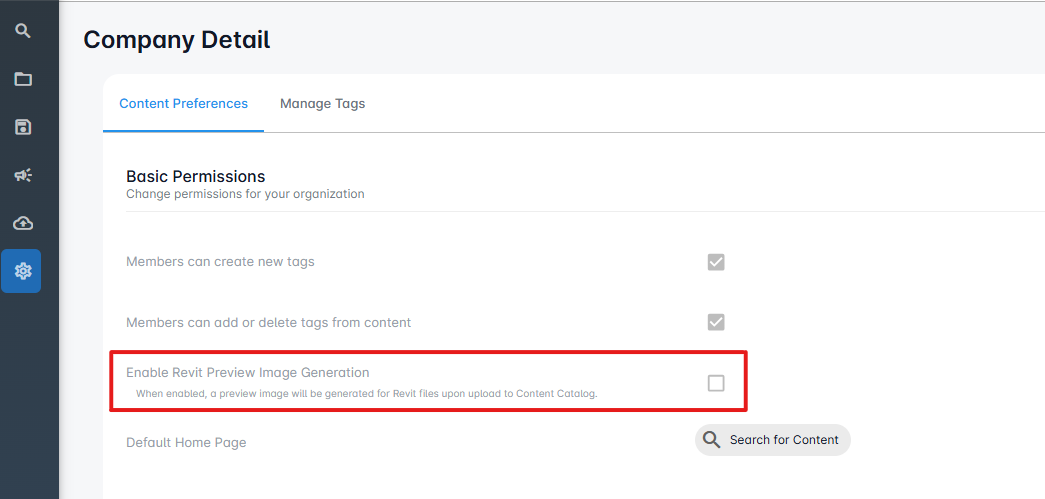Open the search icon in the left sidebar
This screenshot has height=499, width=1045.
[x=23, y=31]
